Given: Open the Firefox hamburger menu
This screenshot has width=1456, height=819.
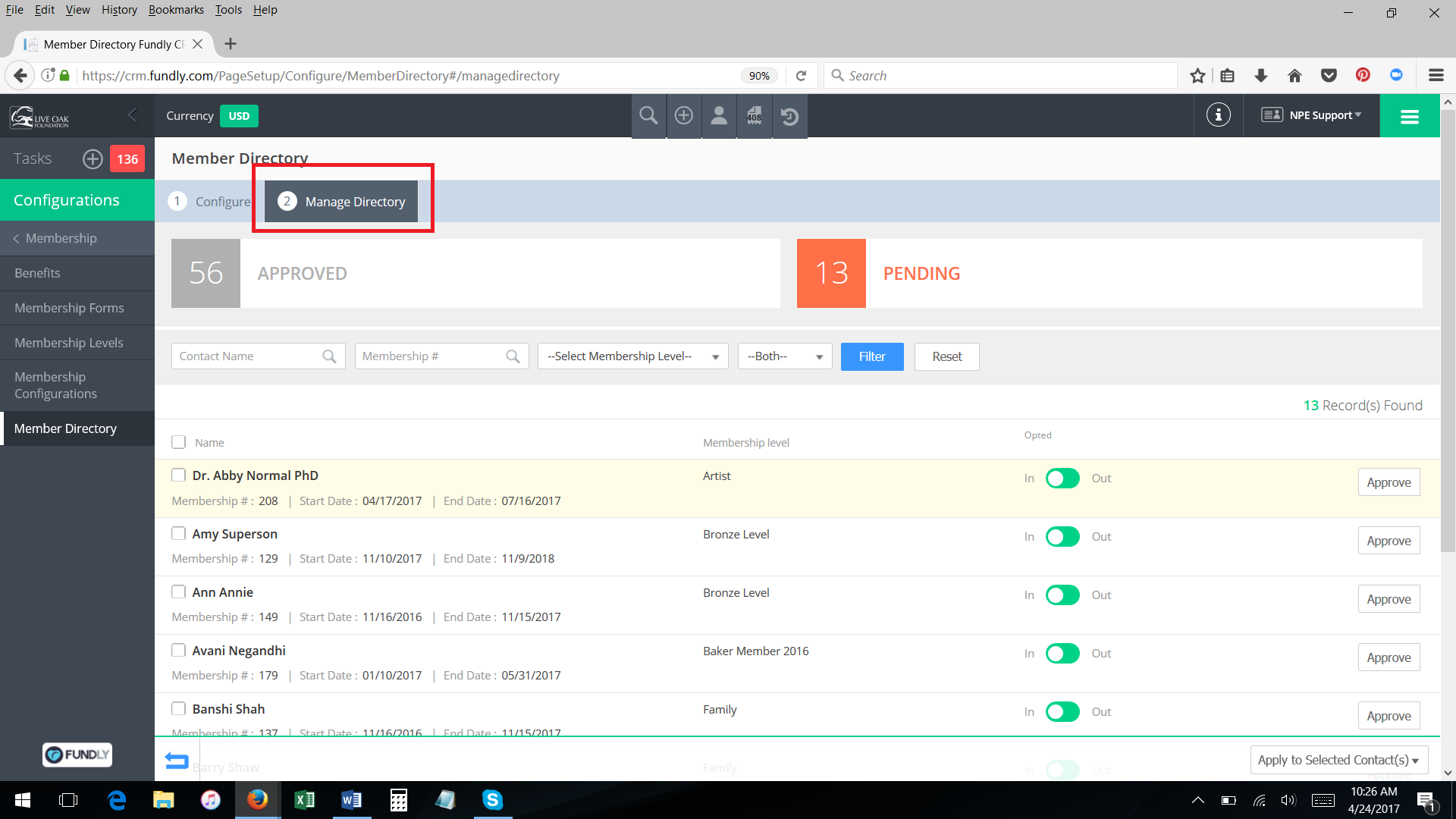Looking at the screenshot, I should 1436,76.
